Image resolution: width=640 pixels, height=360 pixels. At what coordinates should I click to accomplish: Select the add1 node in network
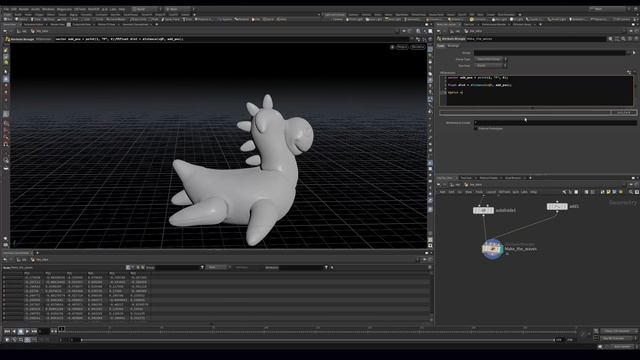(x=557, y=207)
